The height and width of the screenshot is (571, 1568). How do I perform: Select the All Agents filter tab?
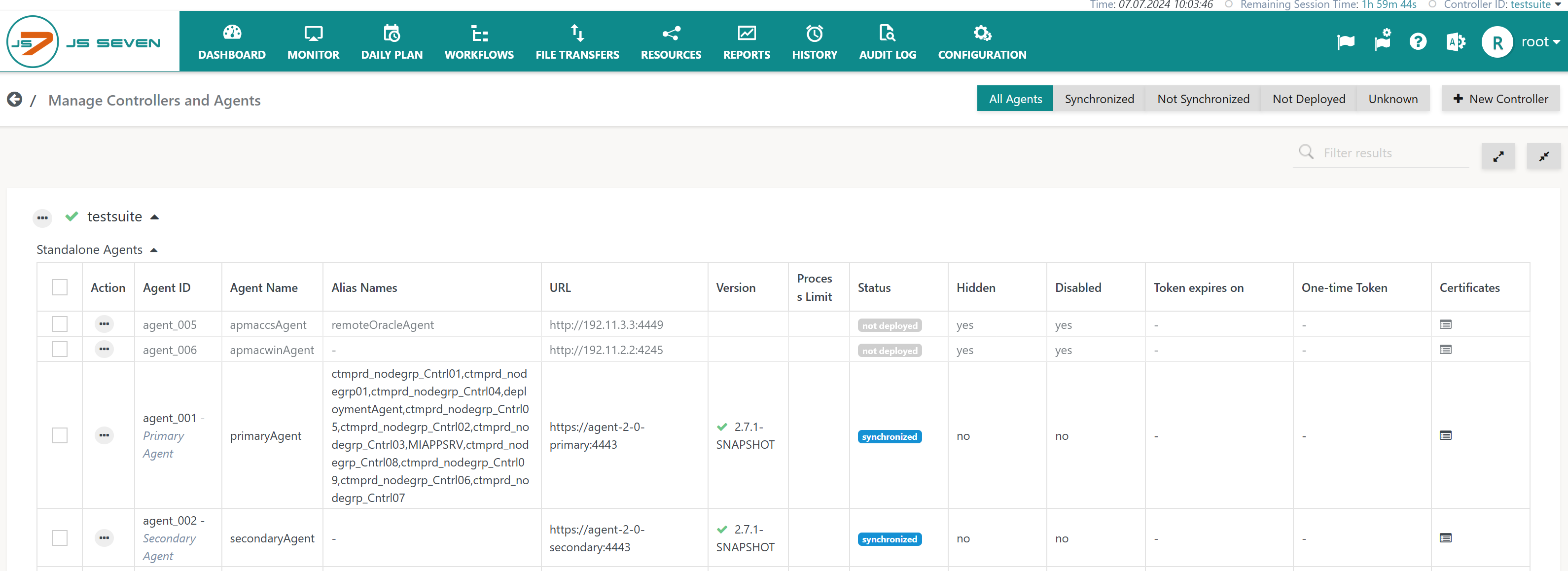coord(1015,99)
